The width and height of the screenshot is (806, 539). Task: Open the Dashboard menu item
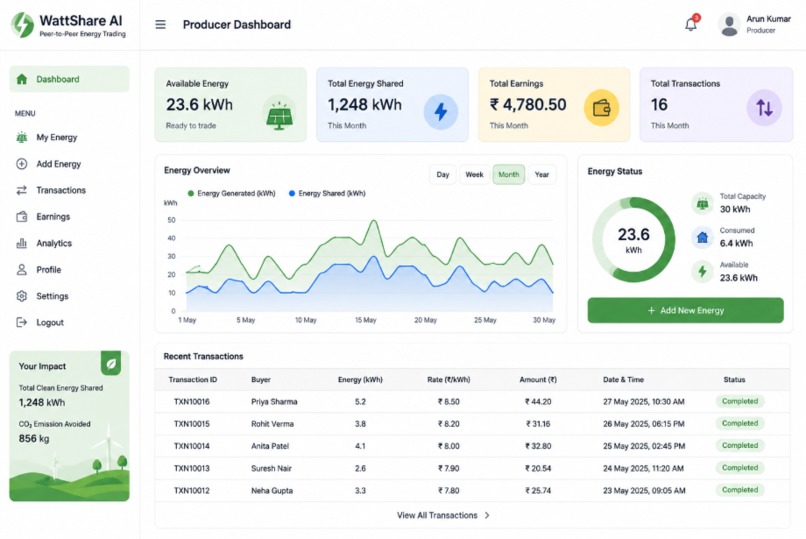[x=69, y=79]
